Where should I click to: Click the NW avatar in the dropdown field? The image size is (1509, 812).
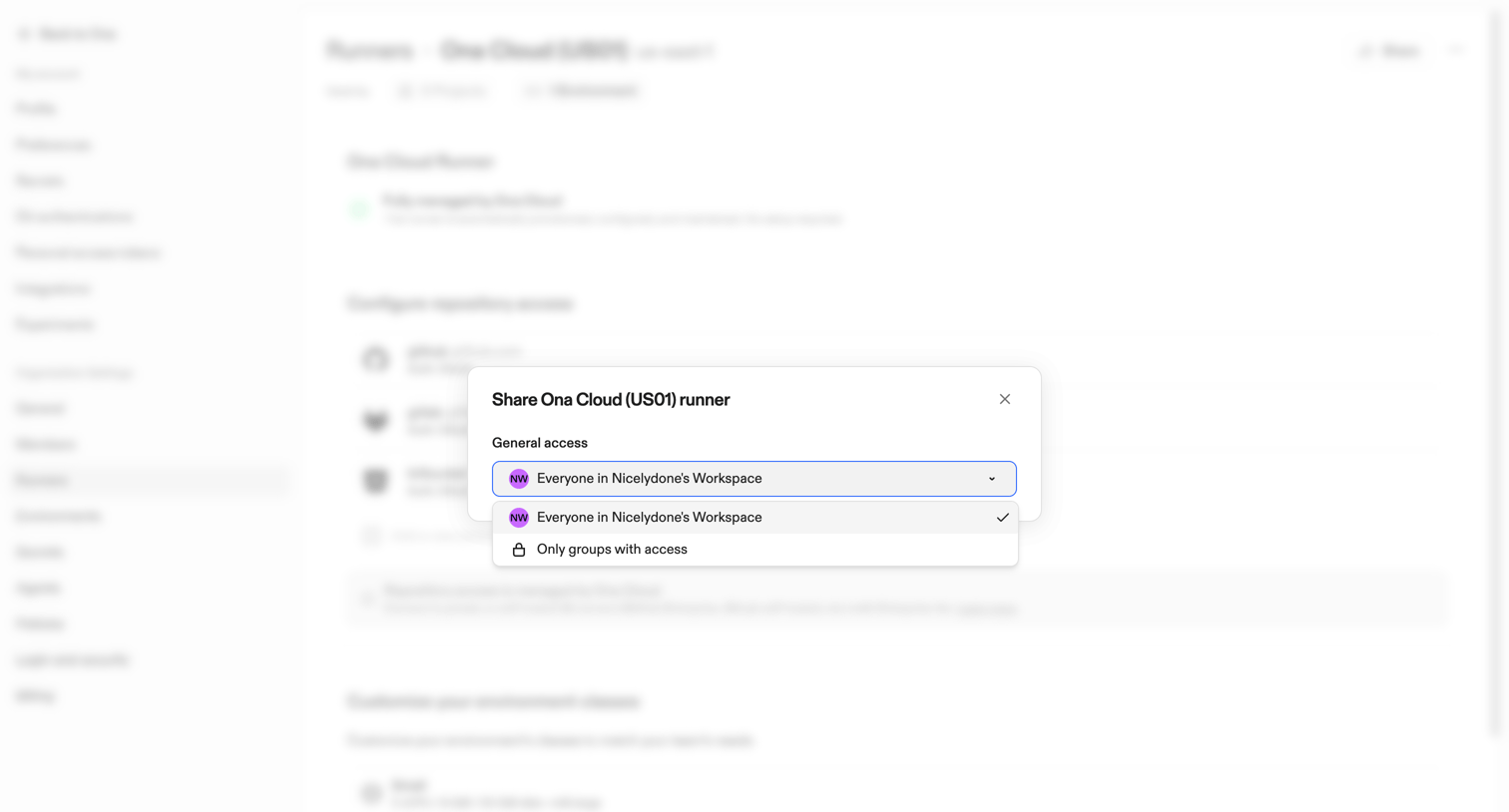pos(519,479)
